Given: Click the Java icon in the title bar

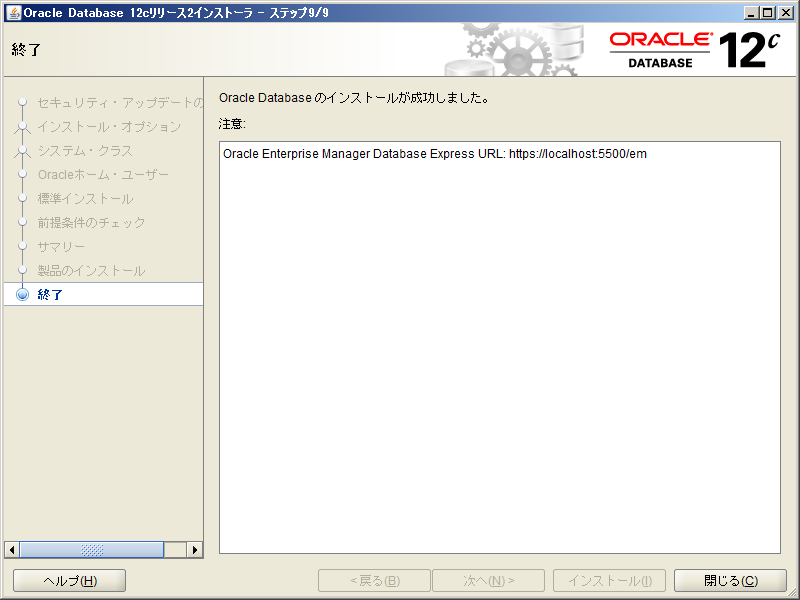Looking at the screenshot, I should coord(14,13).
